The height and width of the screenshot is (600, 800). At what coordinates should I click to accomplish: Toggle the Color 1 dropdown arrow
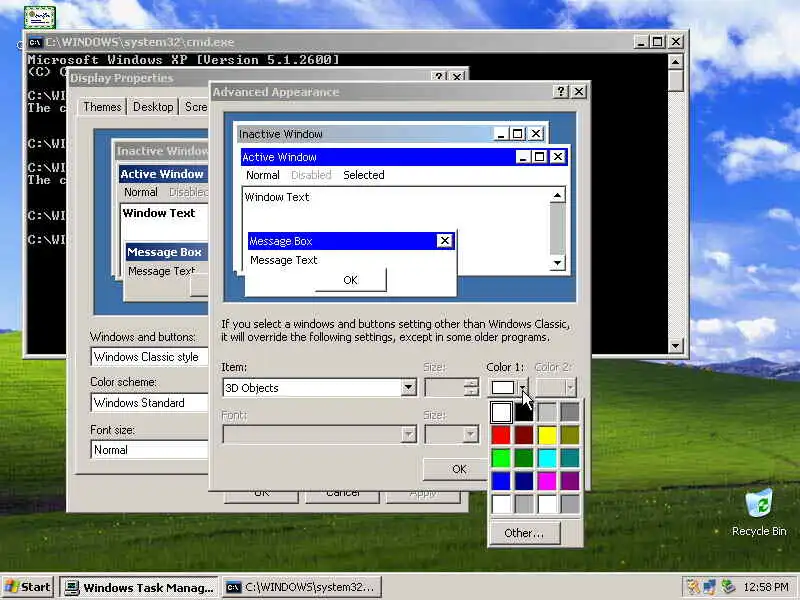click(x=523, y=388)
